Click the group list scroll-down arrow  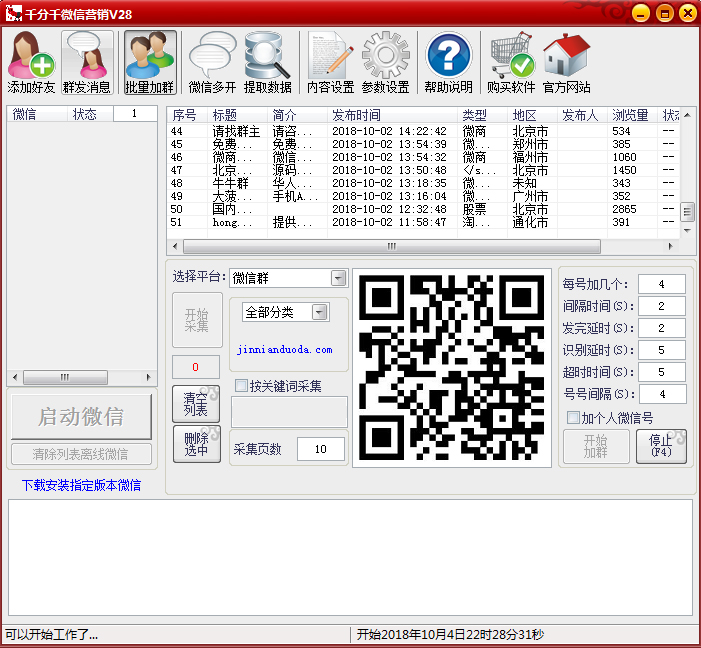(x=687, y=230)
